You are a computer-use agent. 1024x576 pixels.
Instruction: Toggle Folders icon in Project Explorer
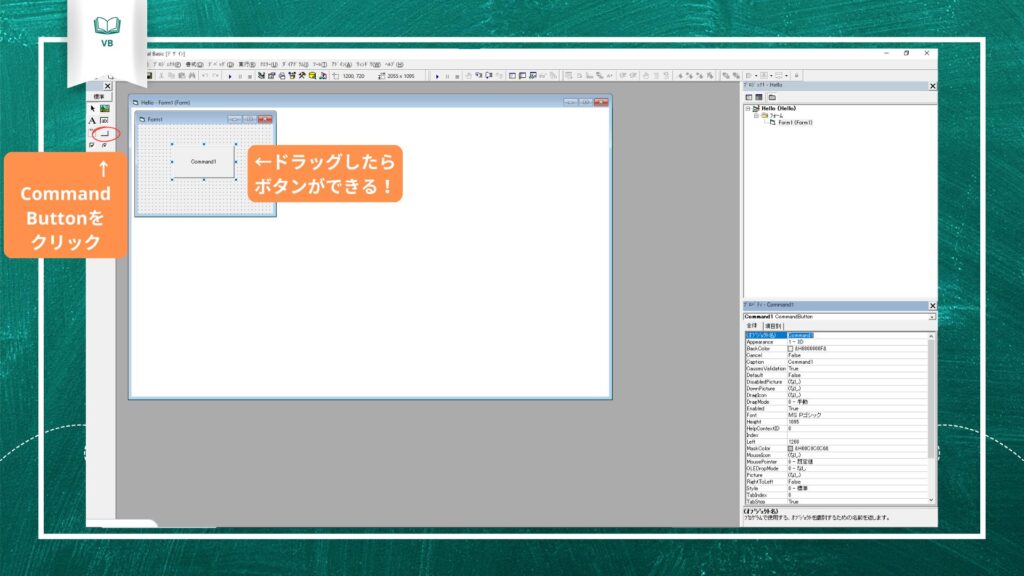click(772, 97)
